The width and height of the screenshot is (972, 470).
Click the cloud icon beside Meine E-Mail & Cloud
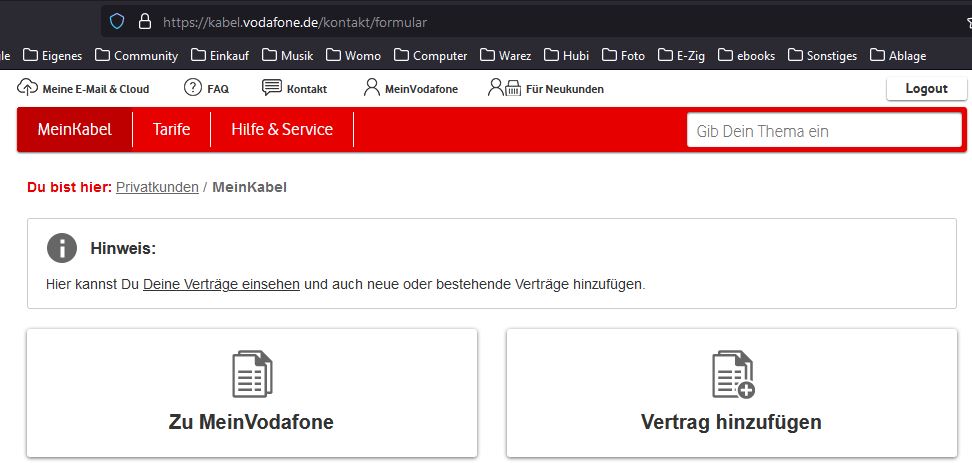pyautogui.click(x=27, y=87)
